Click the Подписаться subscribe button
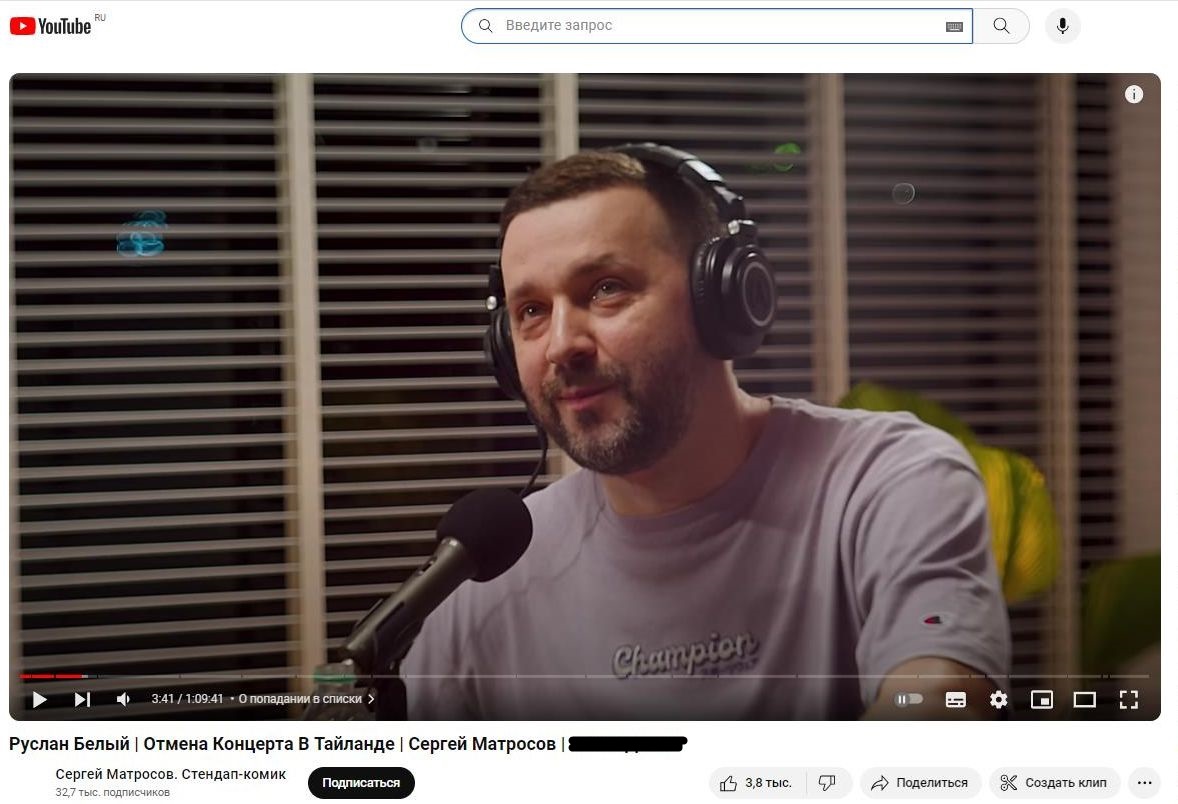The width and height of the screenshot is (1178, 804). [361, 783]
